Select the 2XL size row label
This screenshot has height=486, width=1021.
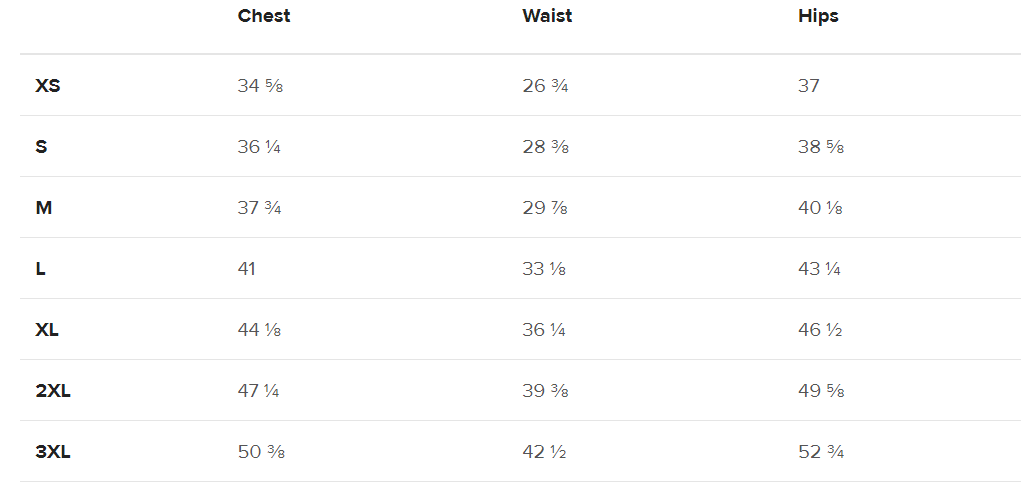[x=53, y=391]
